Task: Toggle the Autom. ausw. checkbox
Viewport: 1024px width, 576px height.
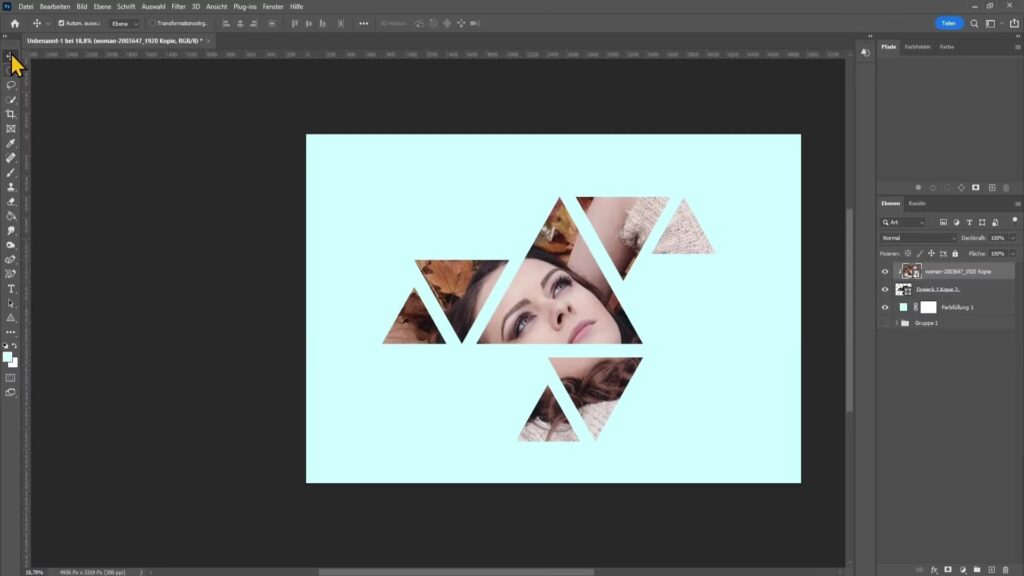Action: pos(62,23)
